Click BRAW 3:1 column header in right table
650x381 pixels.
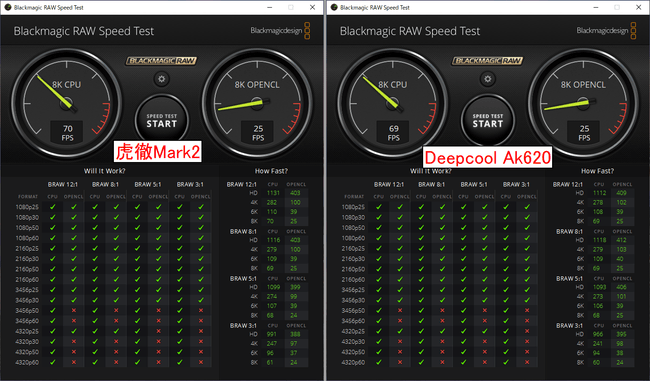click(x=516, y=184)
